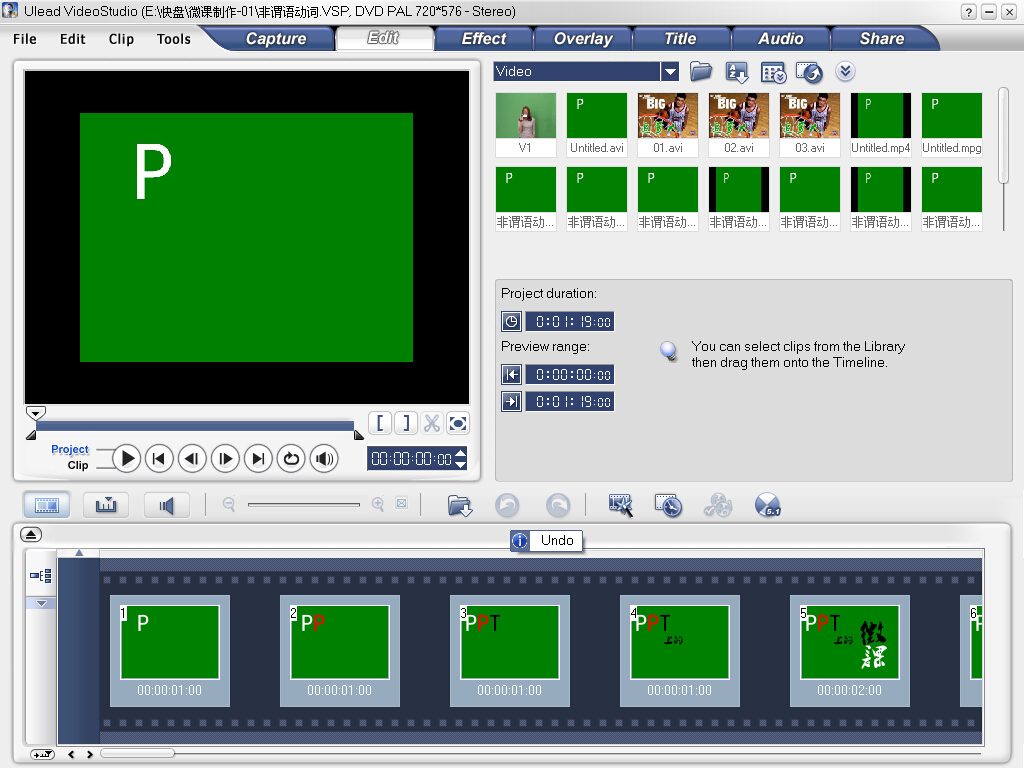The image size is (1024, 768).
Task: Select storyboard clip 3 PPT
Action: point(509,650)
